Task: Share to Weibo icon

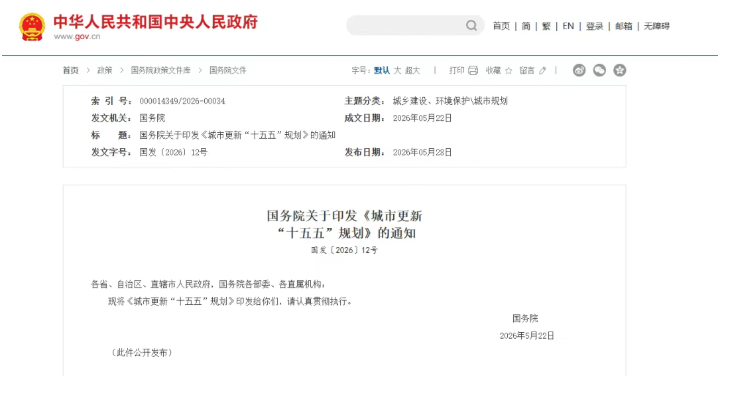Action: tap(579, 70)
